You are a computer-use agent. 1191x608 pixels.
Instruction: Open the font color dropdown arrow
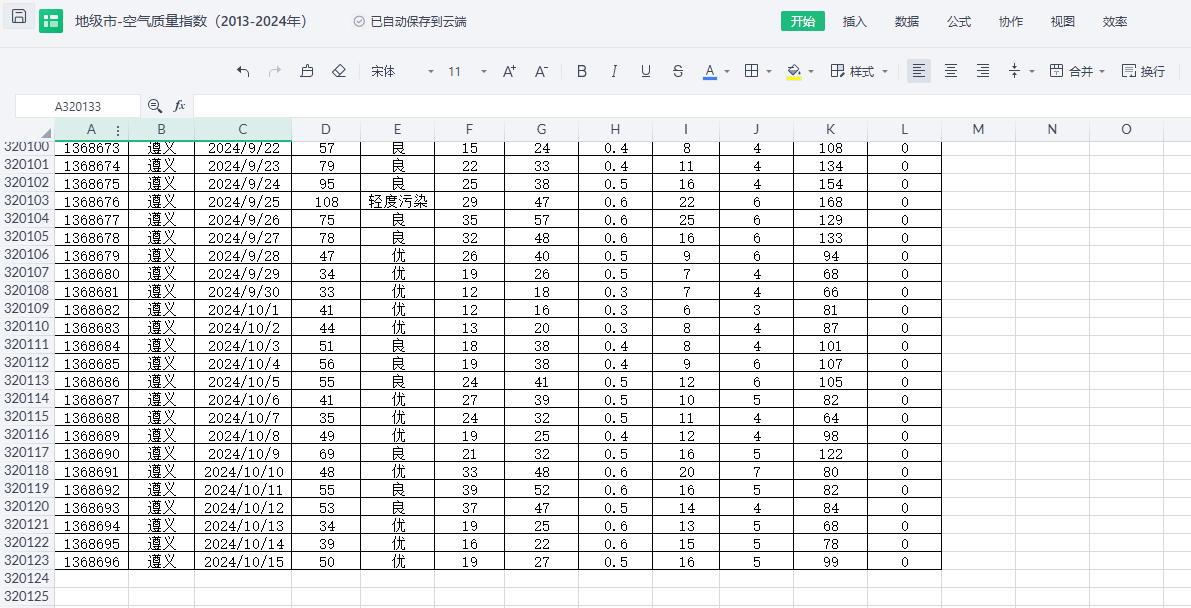click(727, 71)
